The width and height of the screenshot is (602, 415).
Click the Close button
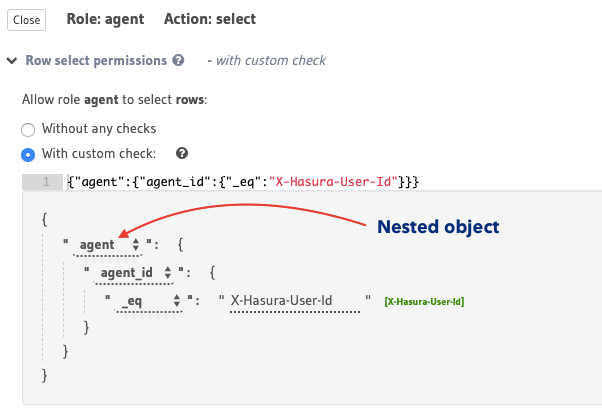(27, 20)
